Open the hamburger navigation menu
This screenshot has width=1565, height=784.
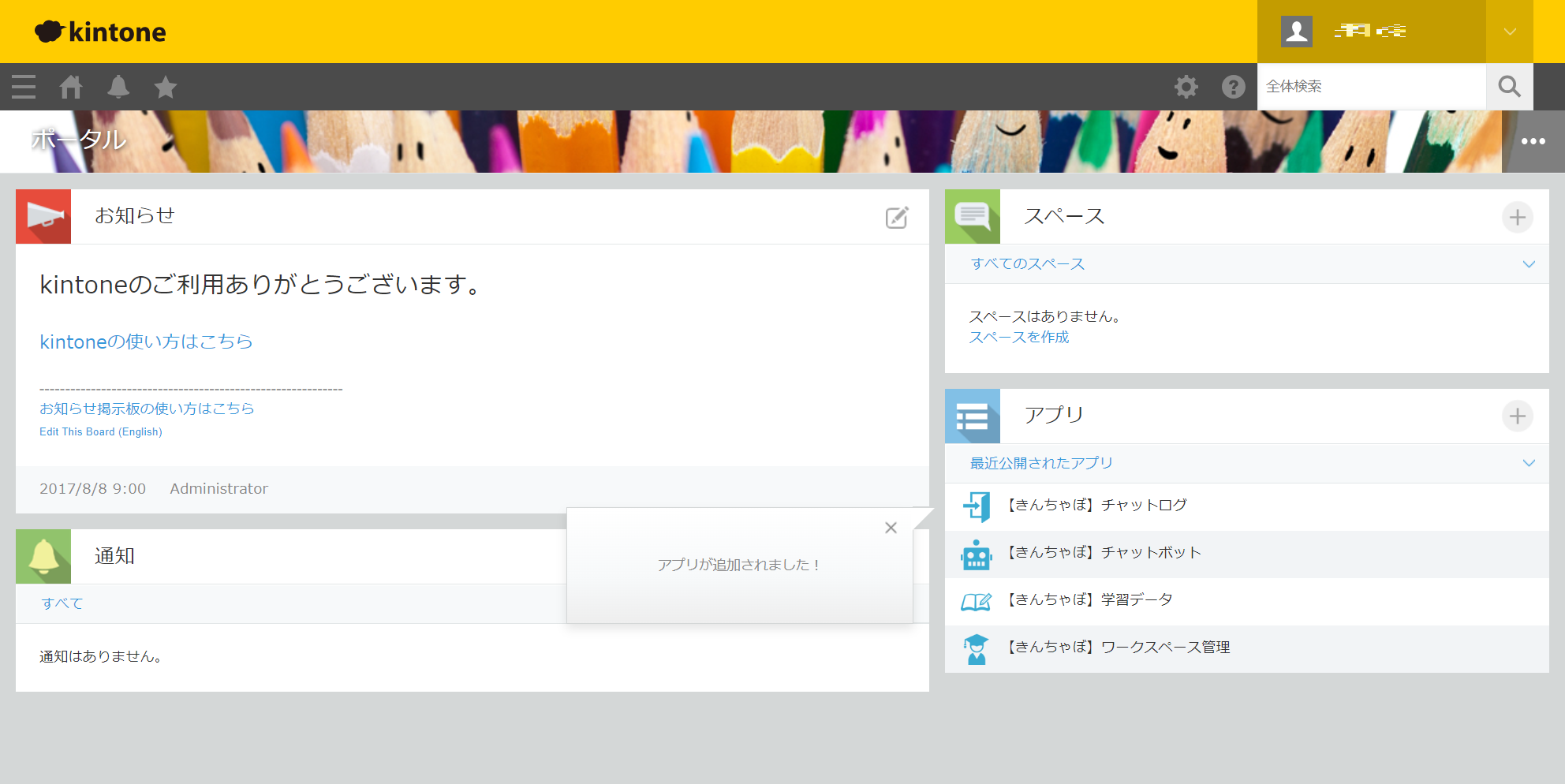[24, 87]
